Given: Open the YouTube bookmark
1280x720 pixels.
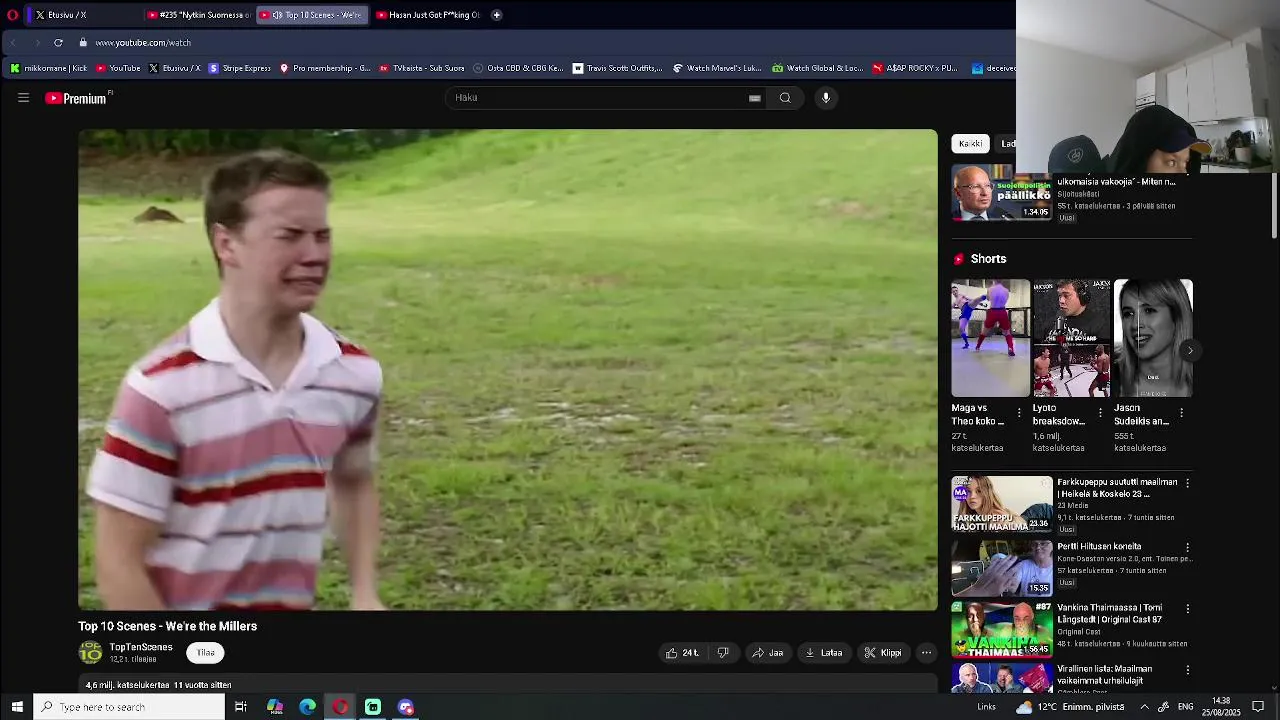Looking at the screenshot, I should pos(118,68).
